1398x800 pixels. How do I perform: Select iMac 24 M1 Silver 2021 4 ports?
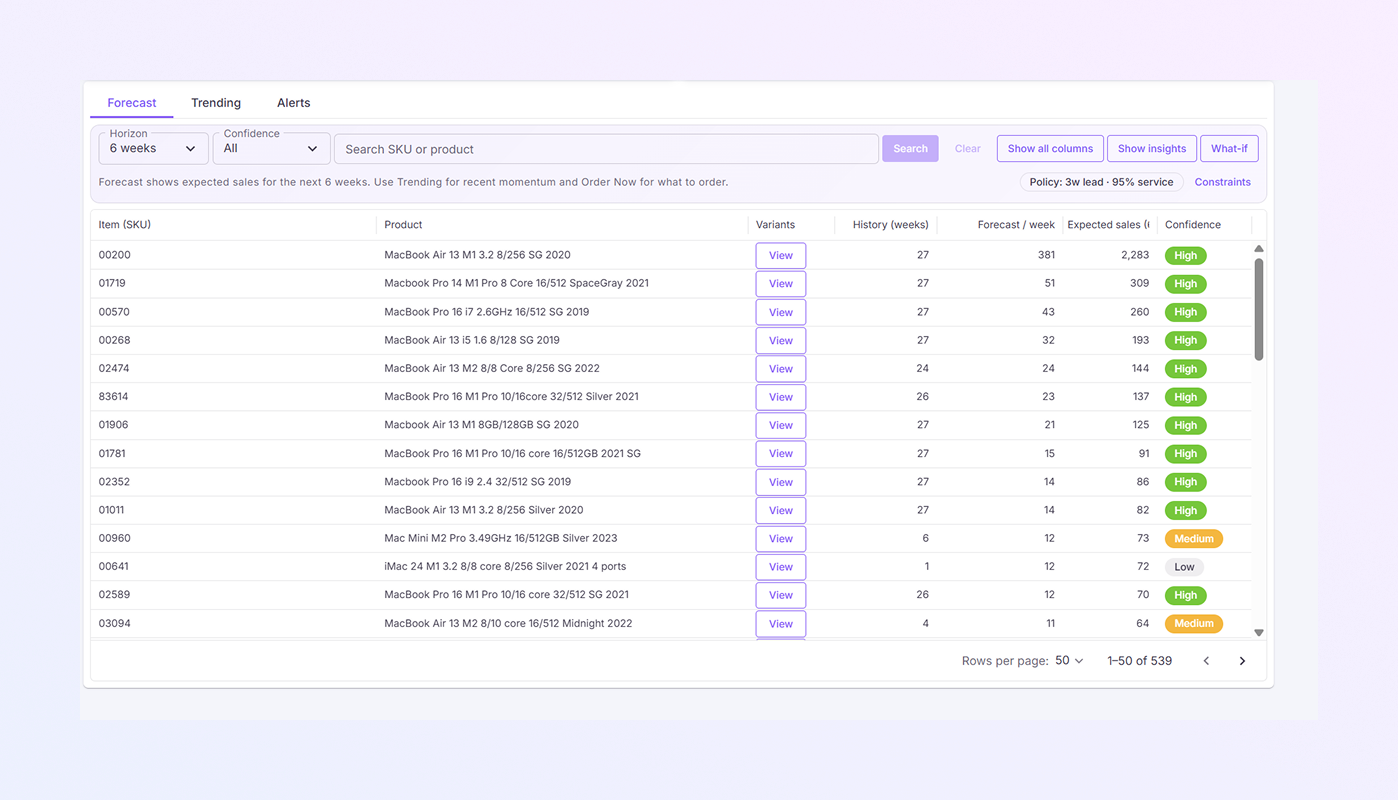point(505,566)
